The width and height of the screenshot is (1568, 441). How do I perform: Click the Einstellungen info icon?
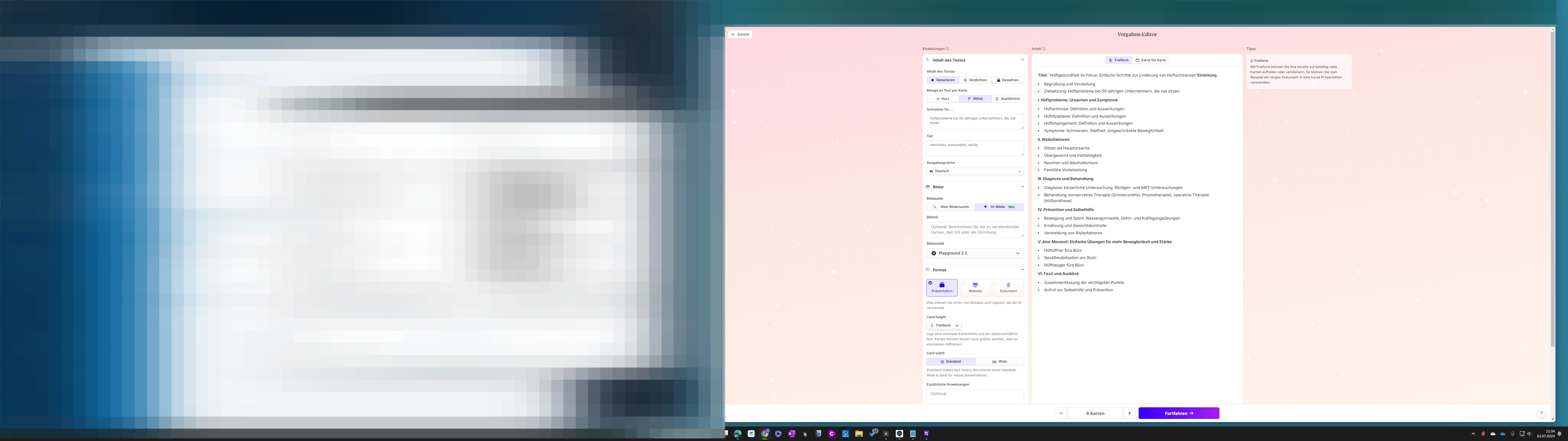(947, 49)
